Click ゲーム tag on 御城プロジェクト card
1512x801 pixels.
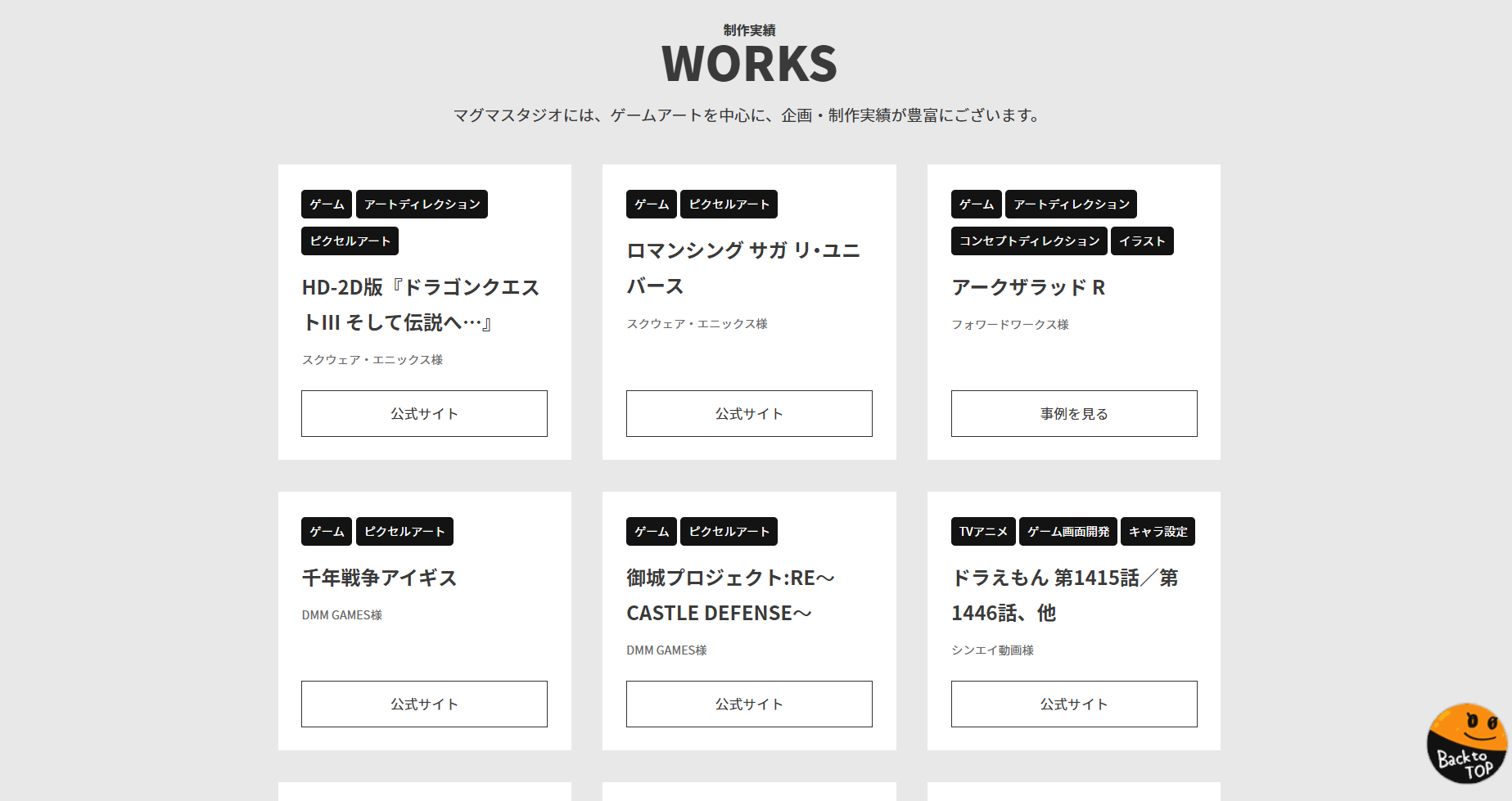(652, 531)
